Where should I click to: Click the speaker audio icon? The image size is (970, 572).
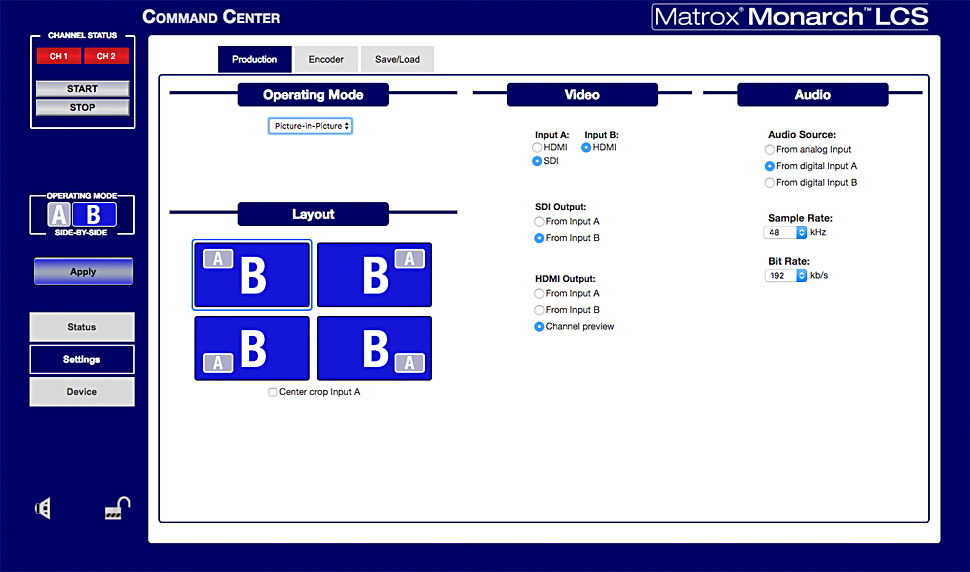tap(43, 509)
